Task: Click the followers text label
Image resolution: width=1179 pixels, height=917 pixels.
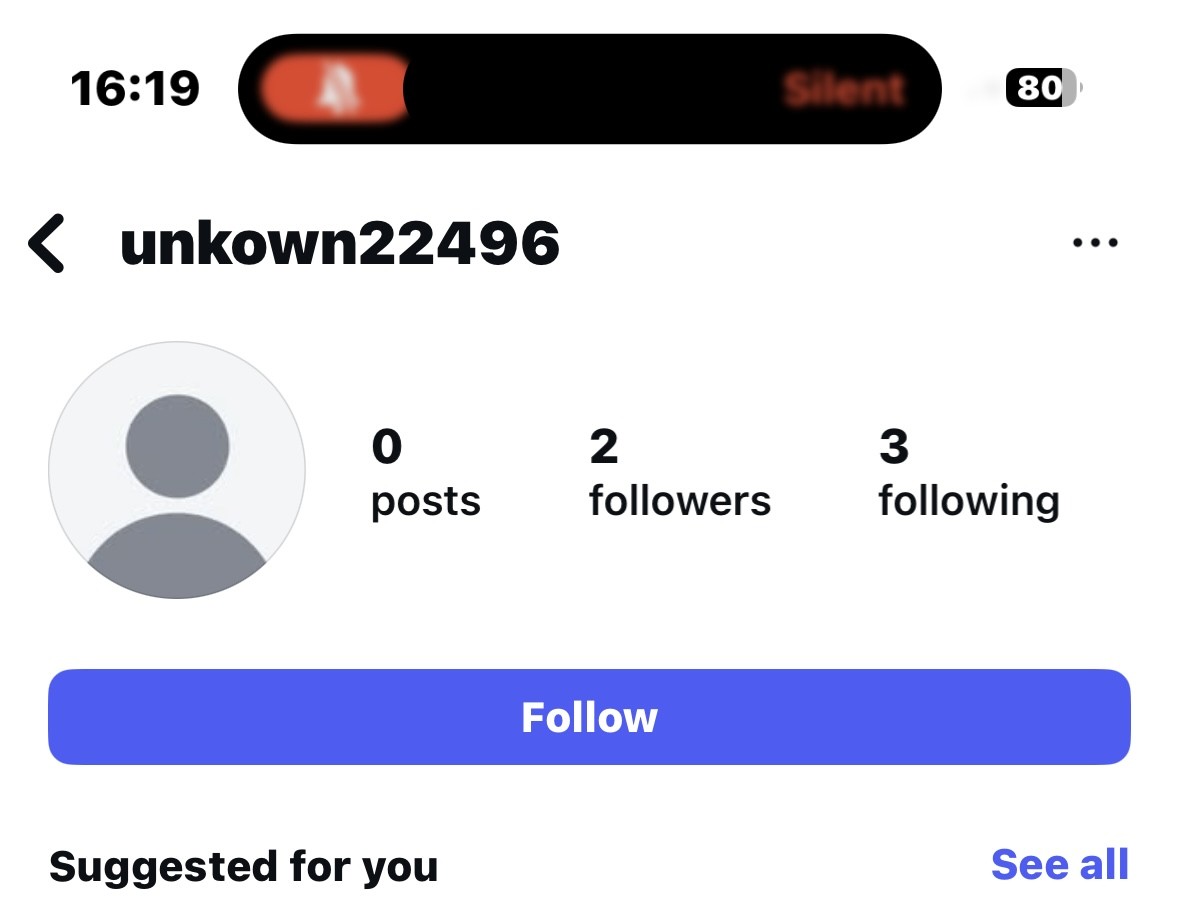Action: click(x=680, y=501)
